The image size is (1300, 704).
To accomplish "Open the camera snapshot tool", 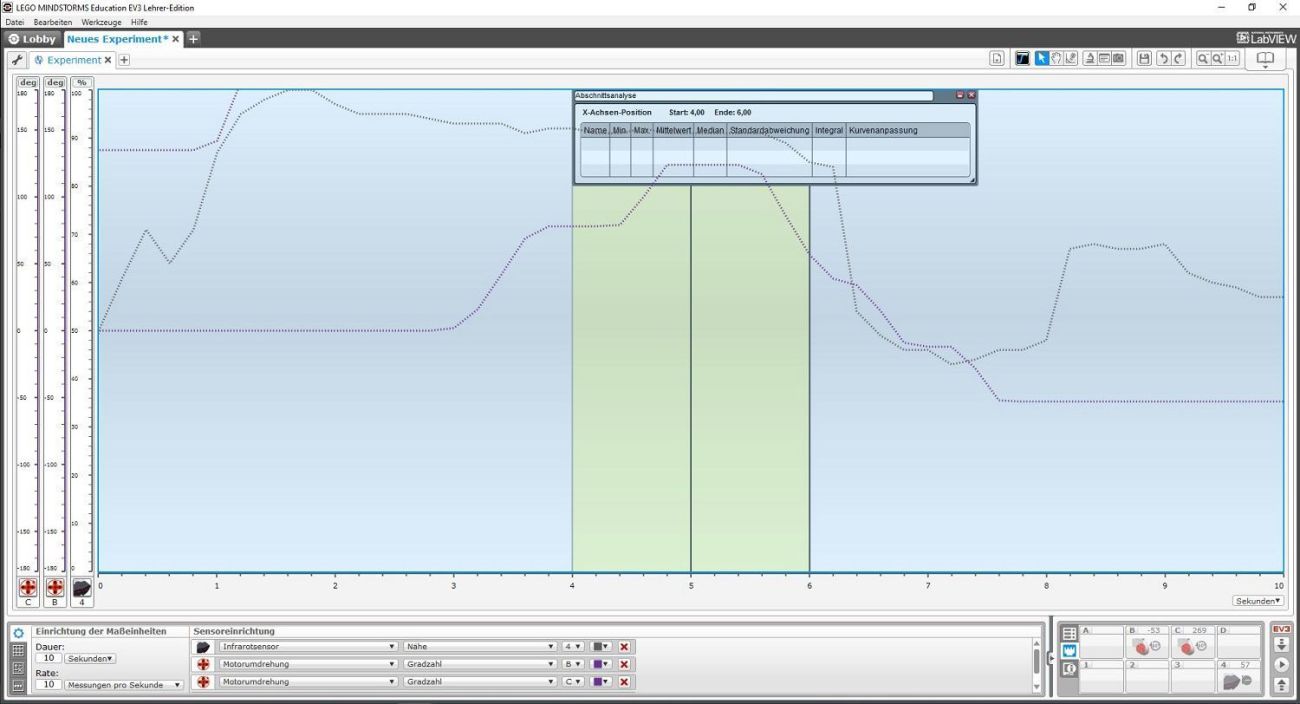I will [1118, 59].
